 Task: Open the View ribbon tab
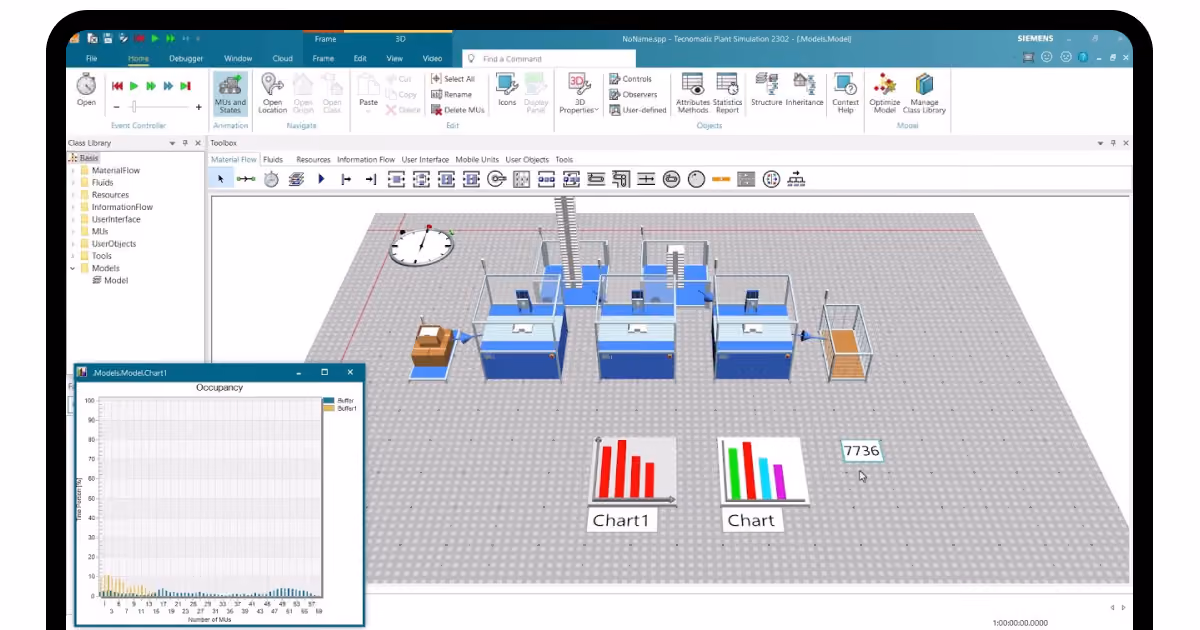click(x=395, y=58)
